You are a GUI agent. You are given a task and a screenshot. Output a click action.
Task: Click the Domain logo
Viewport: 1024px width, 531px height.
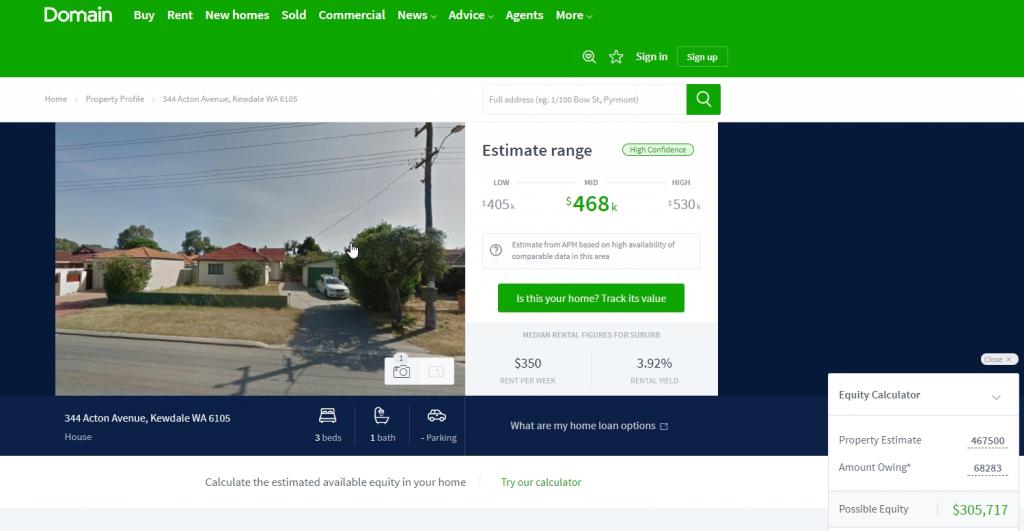(x=78, y=15)
